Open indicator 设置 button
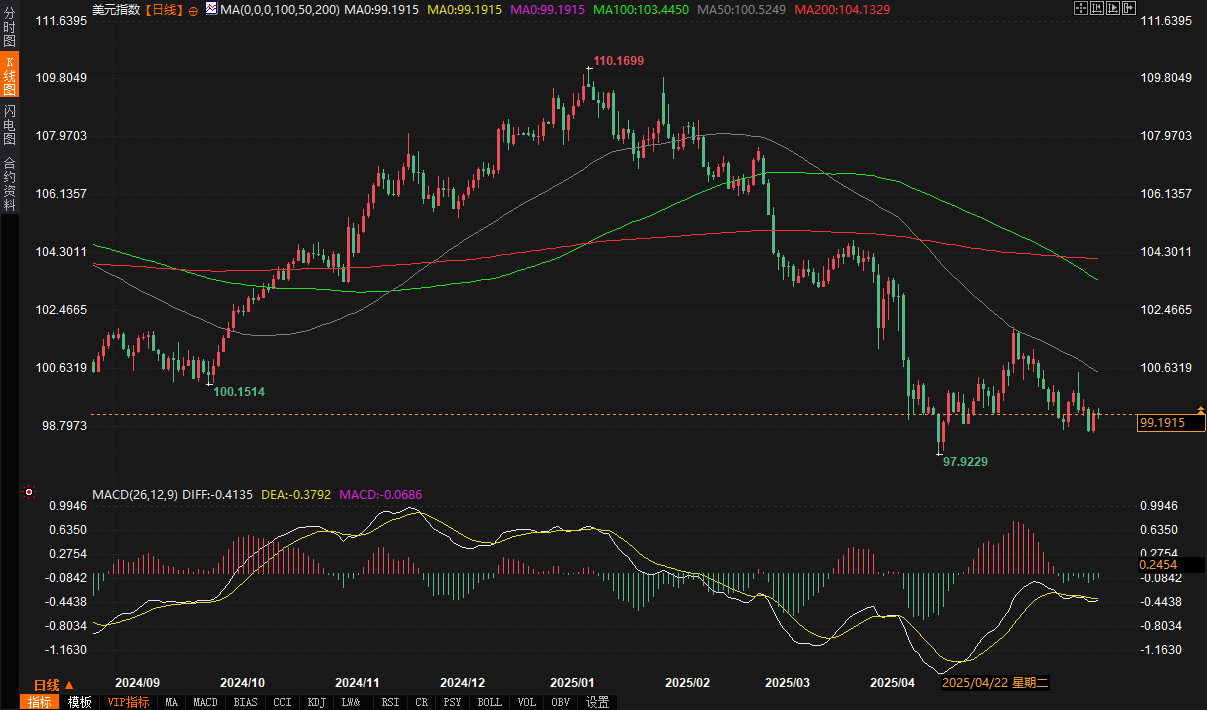The image size is (1207, 710). [598, 702]
